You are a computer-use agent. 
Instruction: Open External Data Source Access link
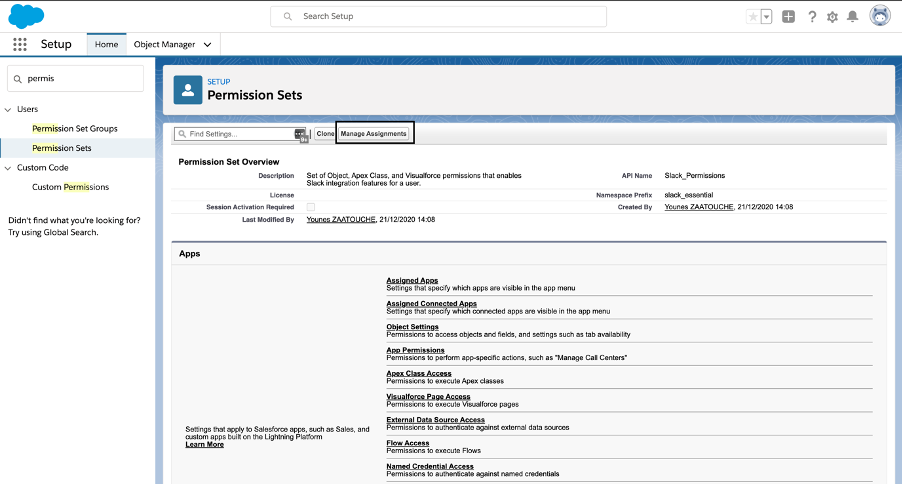point(435,420)
